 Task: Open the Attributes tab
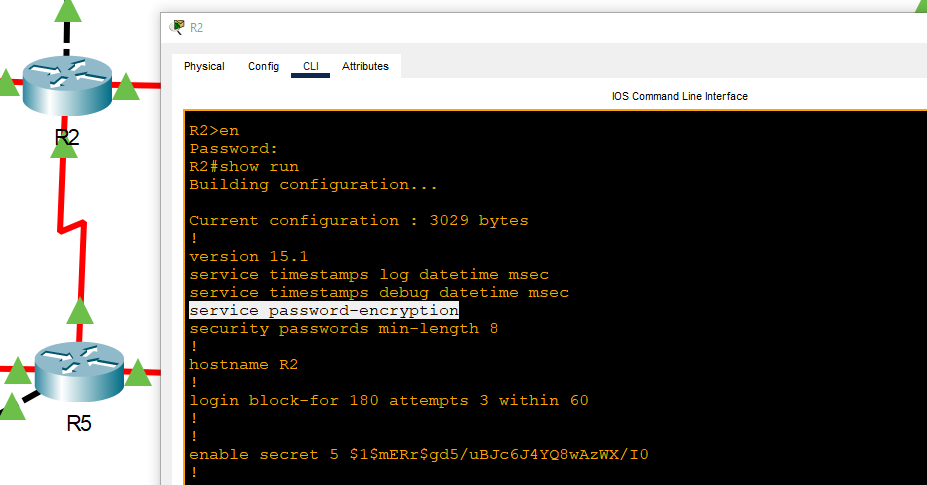pos(365,67)
